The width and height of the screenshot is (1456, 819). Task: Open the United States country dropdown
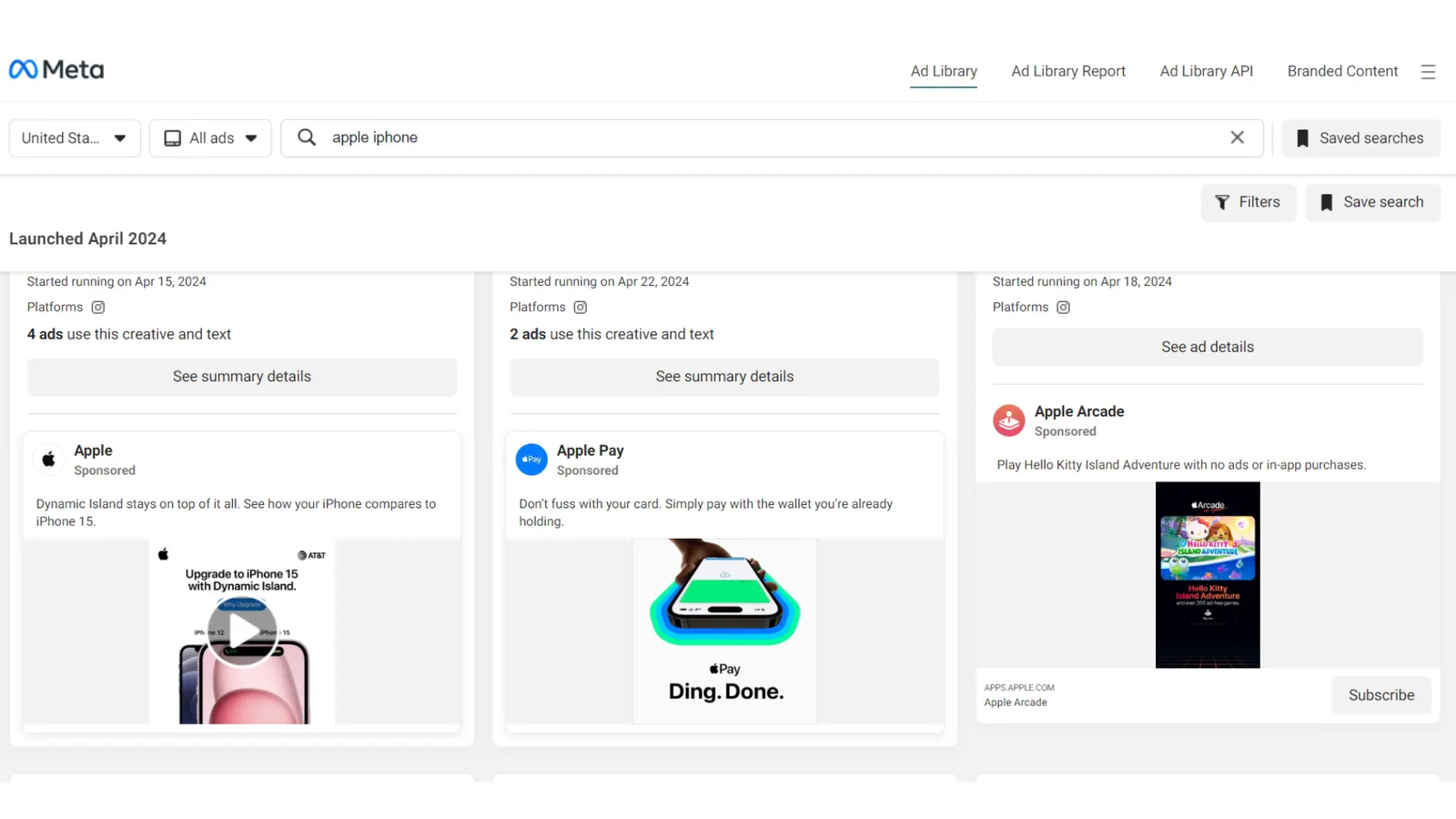pos(75,138)
